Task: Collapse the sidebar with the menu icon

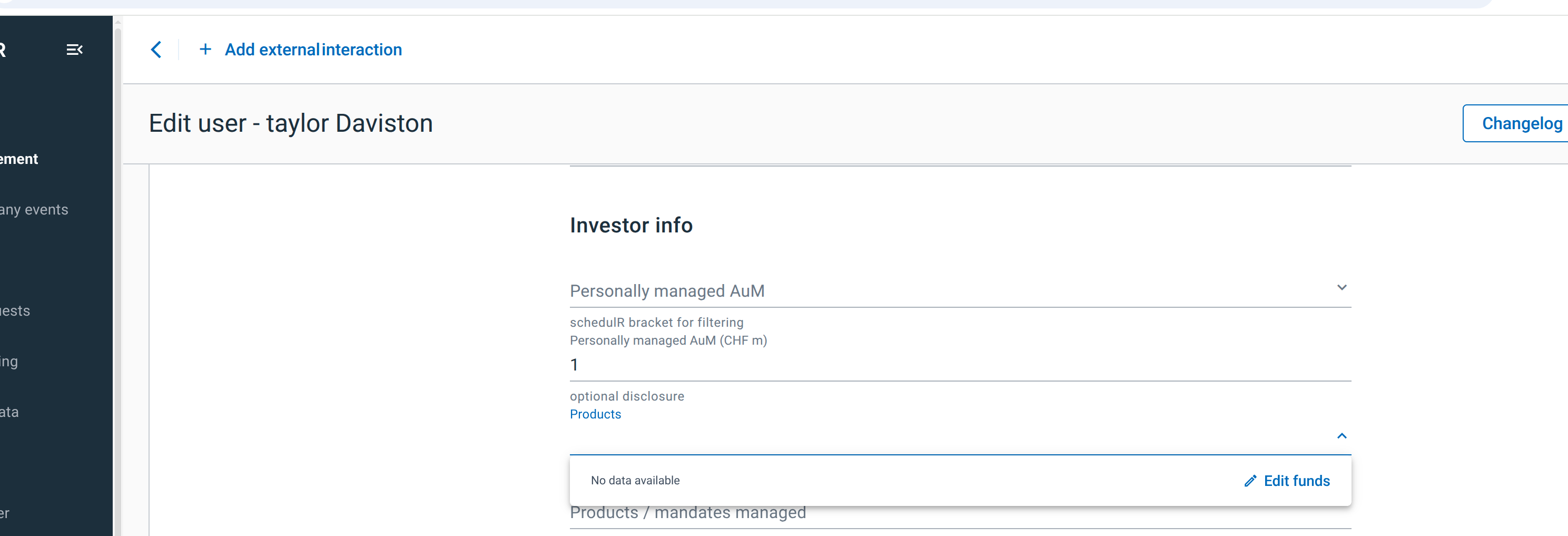Action: [74, 50]
